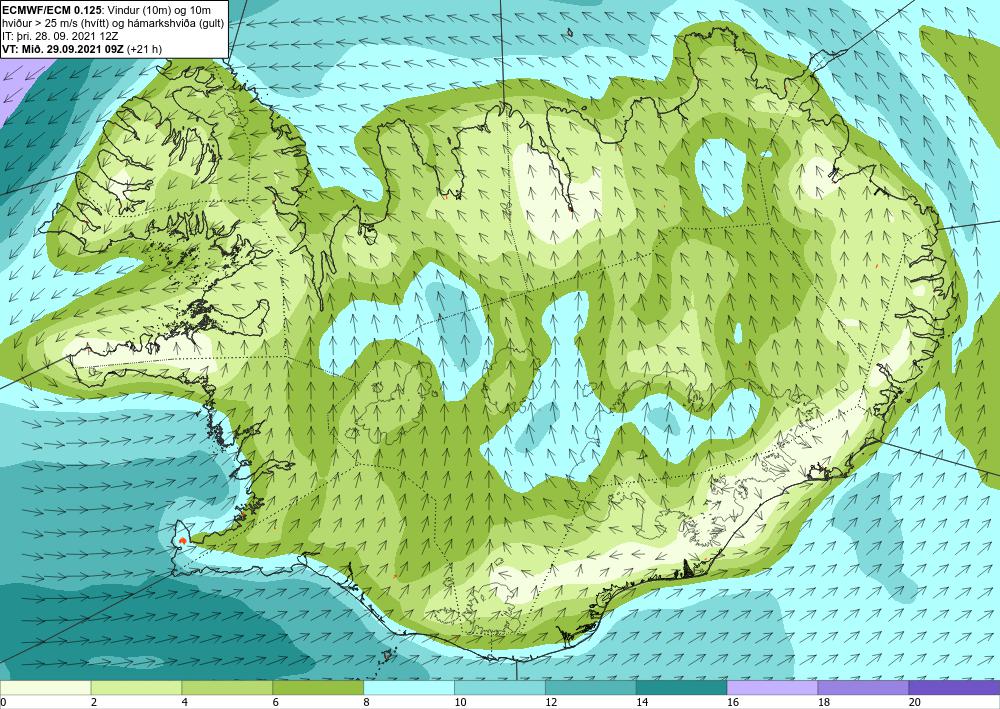Click the orange marker on the southwest peninsula

[x=183, y=541]
